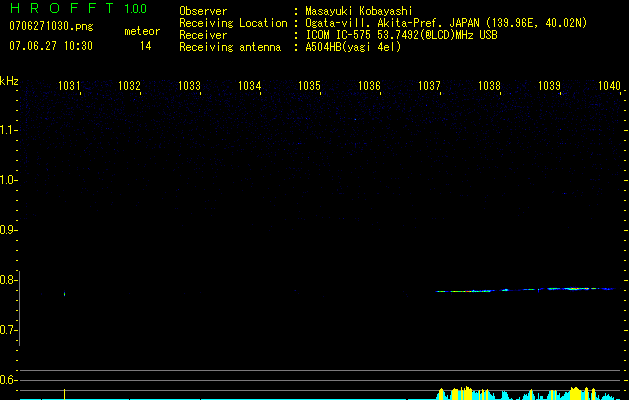629x400 pixels.
Task: Click the 1038 time axis label
Action: coord(490,85)
